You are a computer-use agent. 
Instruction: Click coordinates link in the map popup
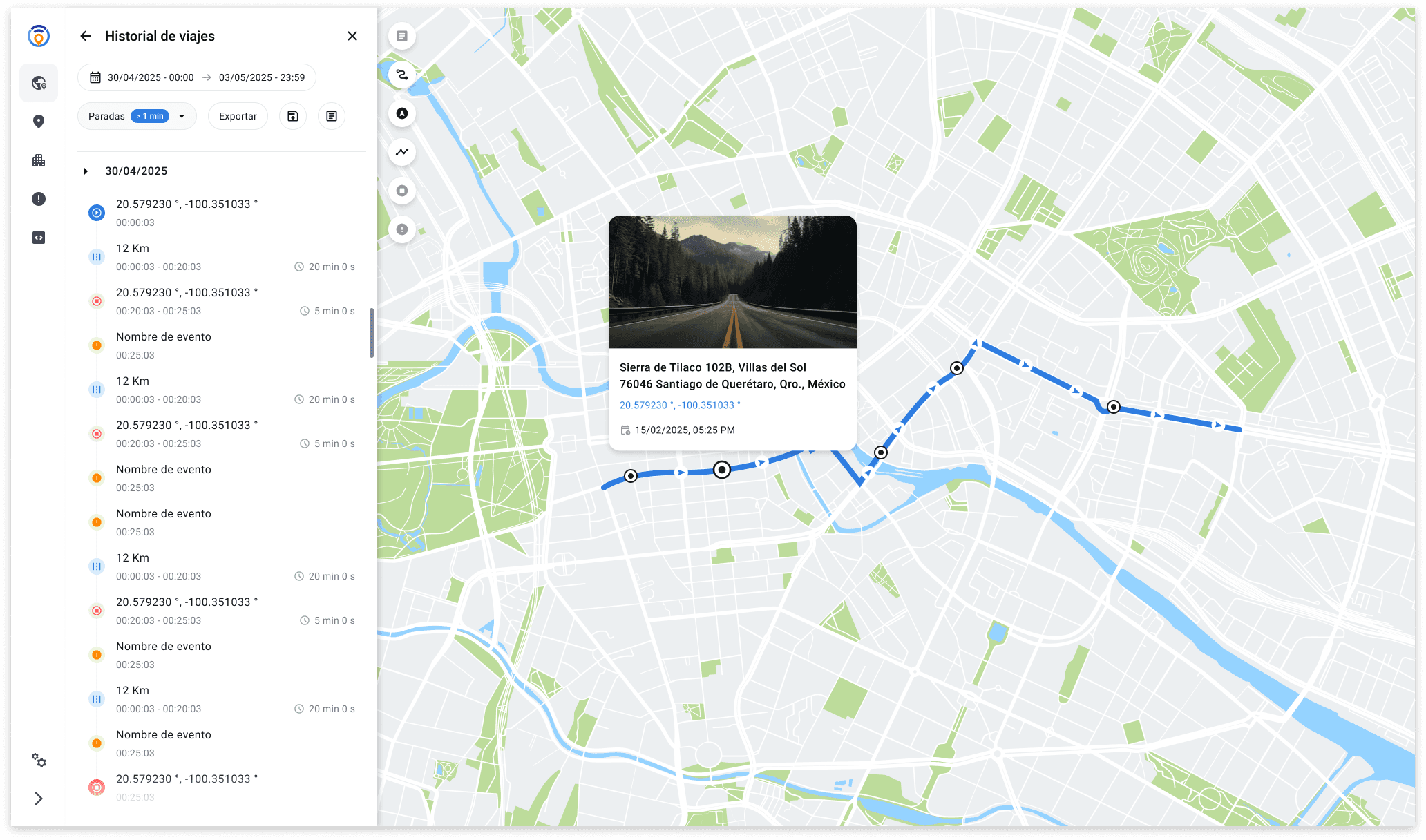[x=679, y=405]
